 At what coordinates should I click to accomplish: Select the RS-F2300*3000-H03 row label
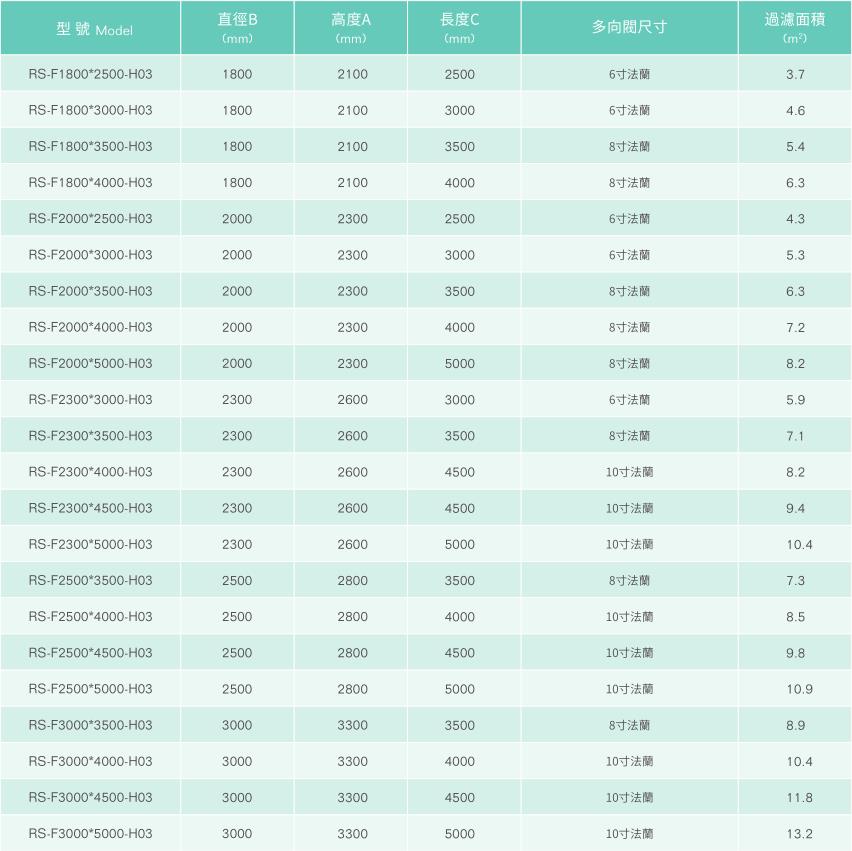pyautogui.click(x=90, y=400)
